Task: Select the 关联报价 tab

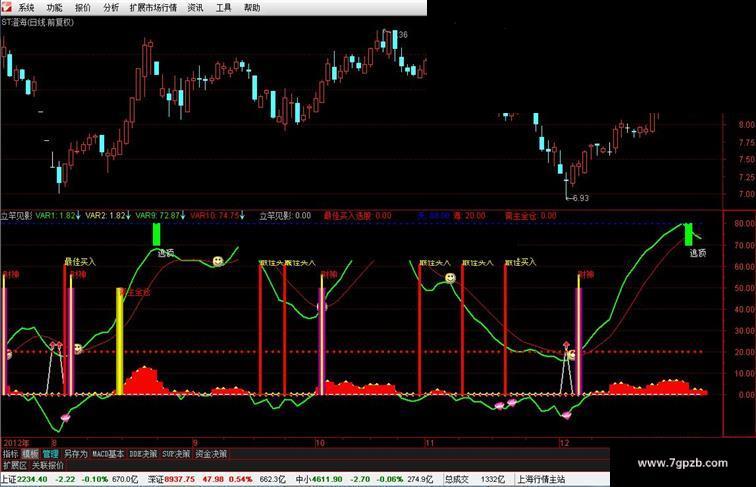Action: pyautogui.click(x=48, y=465)
